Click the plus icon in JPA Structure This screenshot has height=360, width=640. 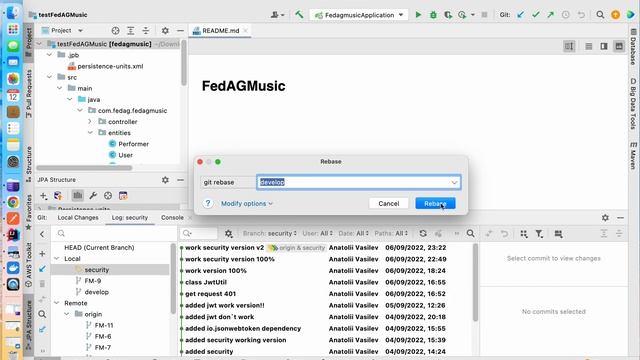pyautogui.click(x=44, y=196)
